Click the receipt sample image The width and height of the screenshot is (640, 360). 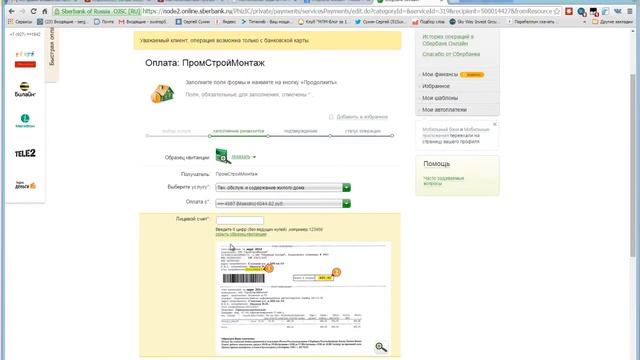pyautogui.click(x=303, y=298)
